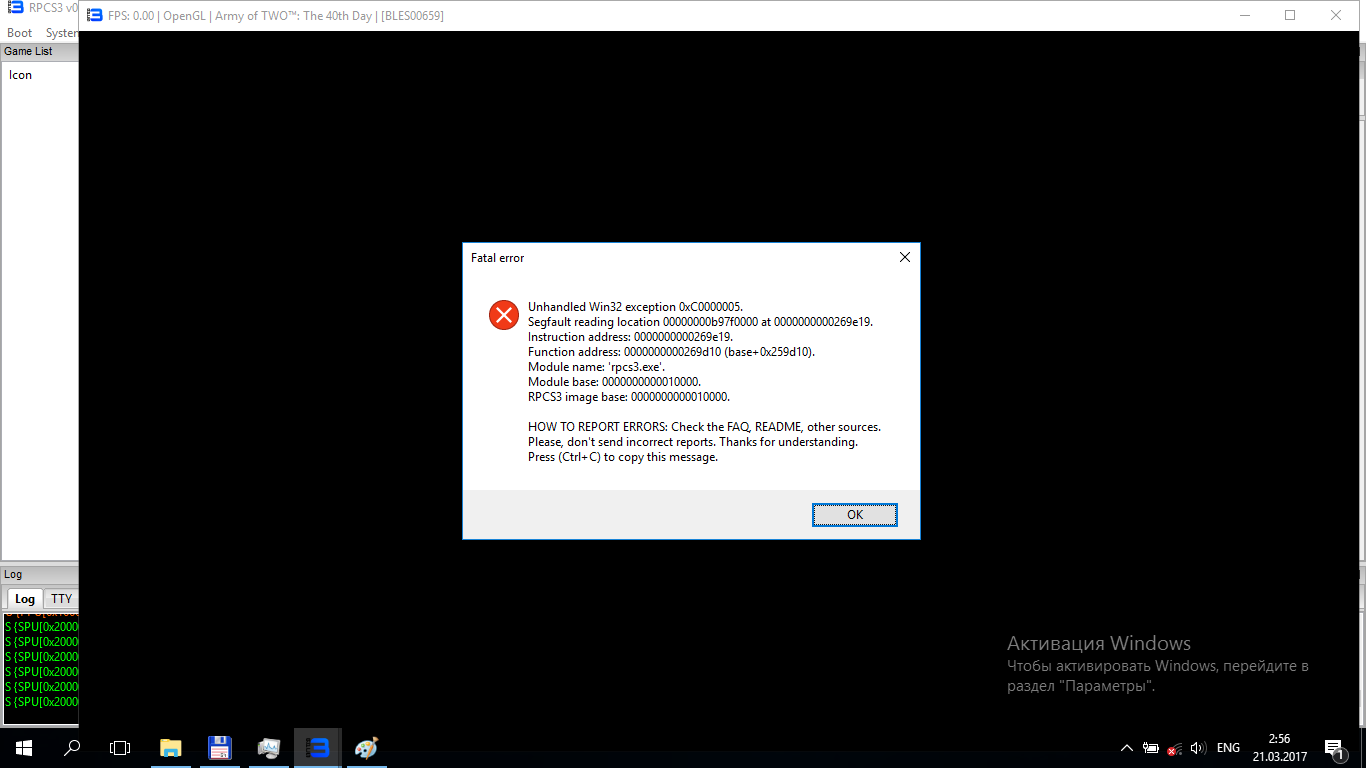The image size is (1366, 768).
Task: Show hidden system tray icons
Action: tap(1127, 748)
